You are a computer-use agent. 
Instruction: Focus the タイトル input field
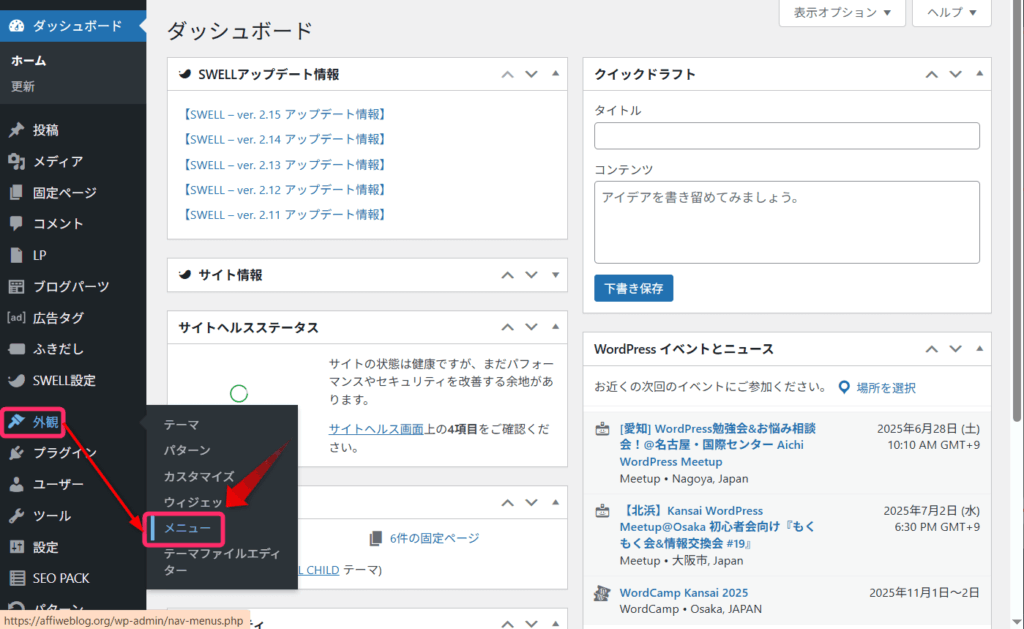[786, 136]
